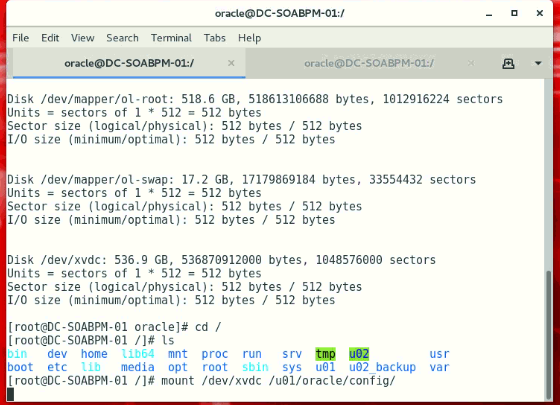Close the terminal window

tap(540, 13)
